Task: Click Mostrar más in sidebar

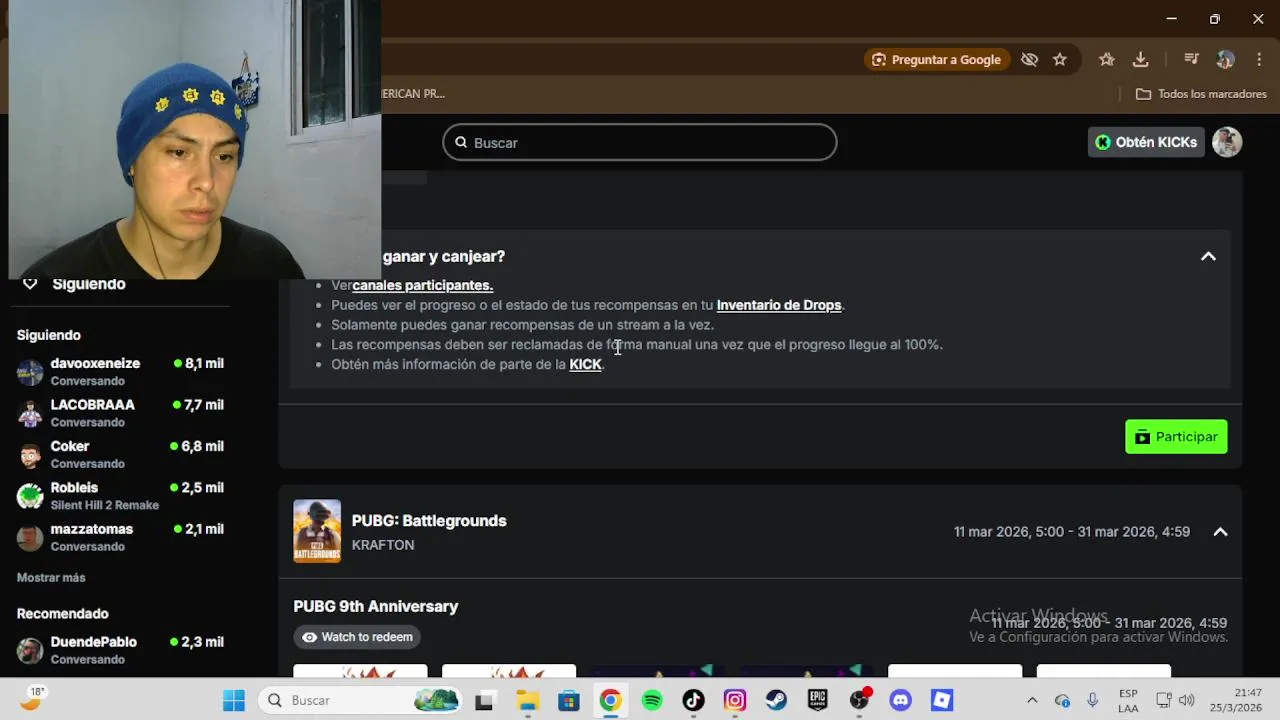Action: pyautogui.click(x=51, y=578)
